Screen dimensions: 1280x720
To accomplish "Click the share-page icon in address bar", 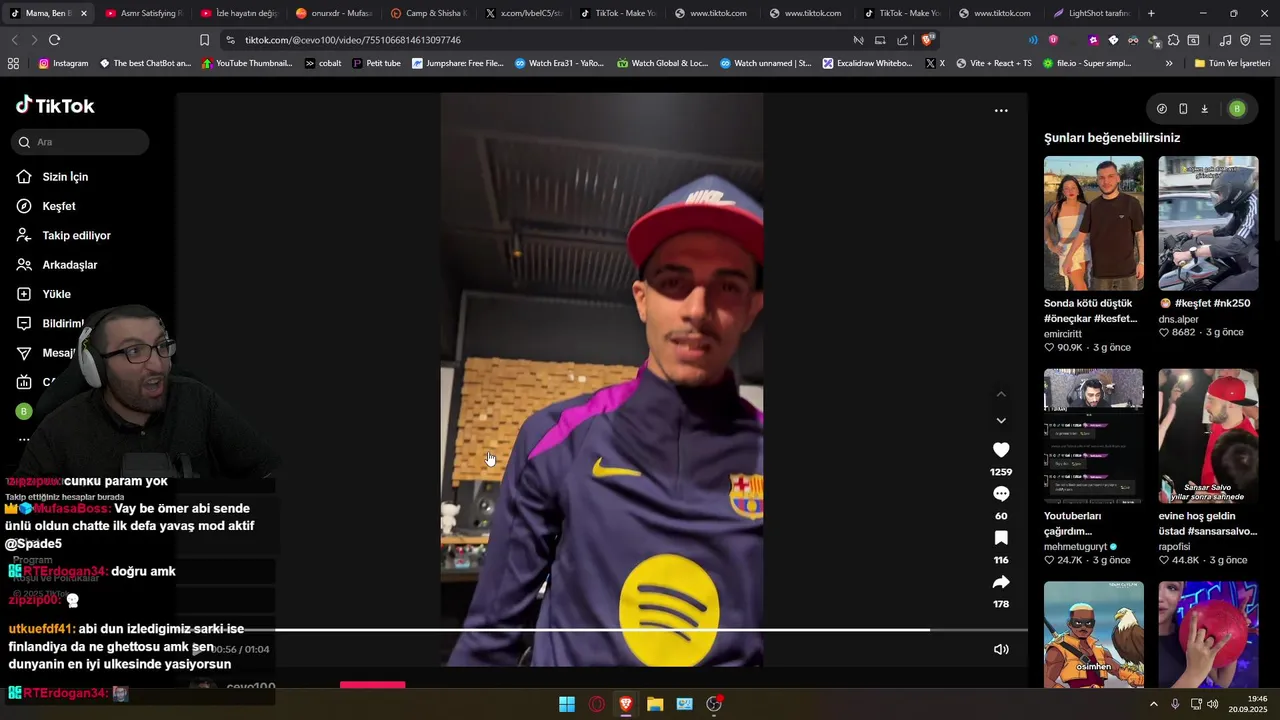I will (x=903, y=40).
